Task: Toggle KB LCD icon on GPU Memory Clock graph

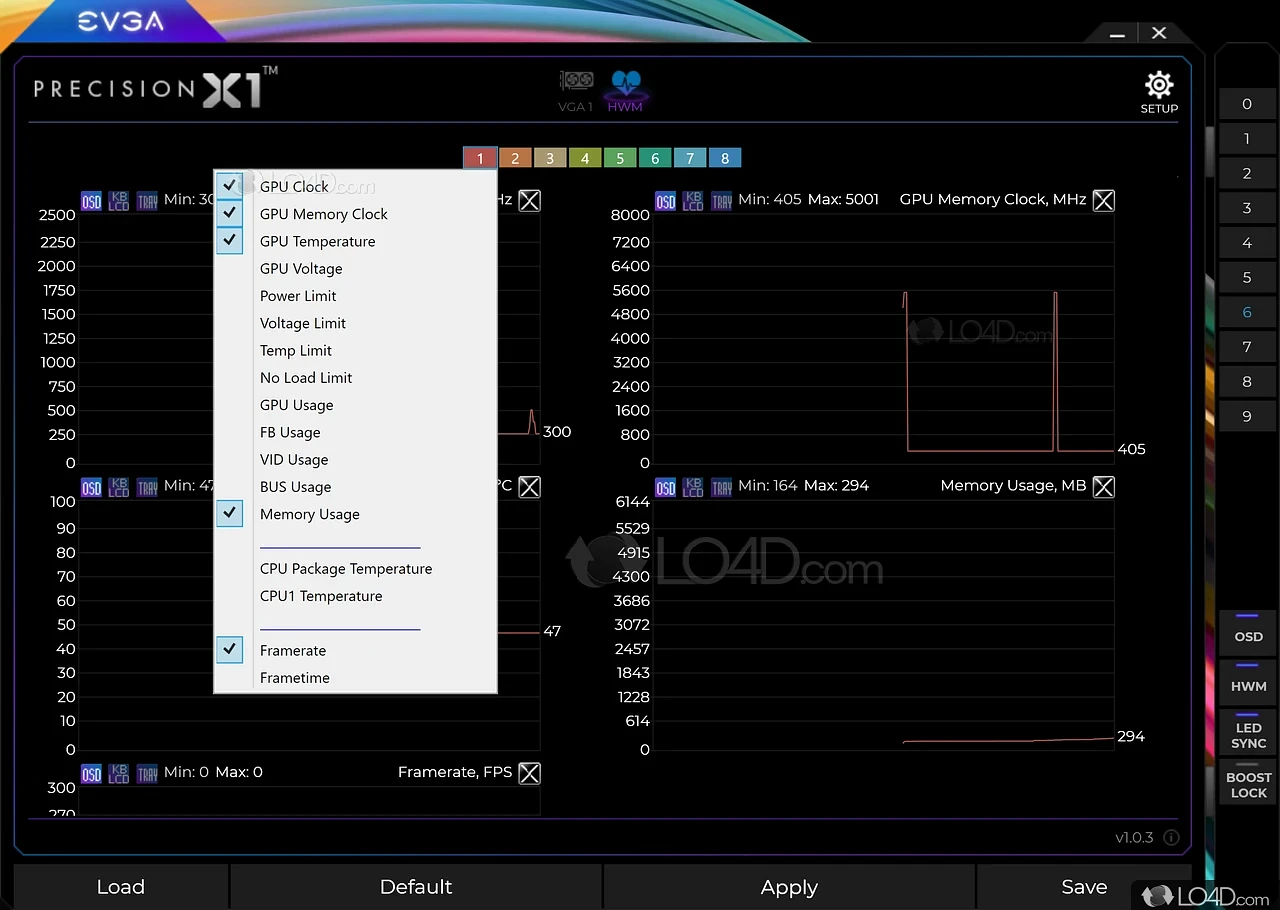Action: click(693, 201)
